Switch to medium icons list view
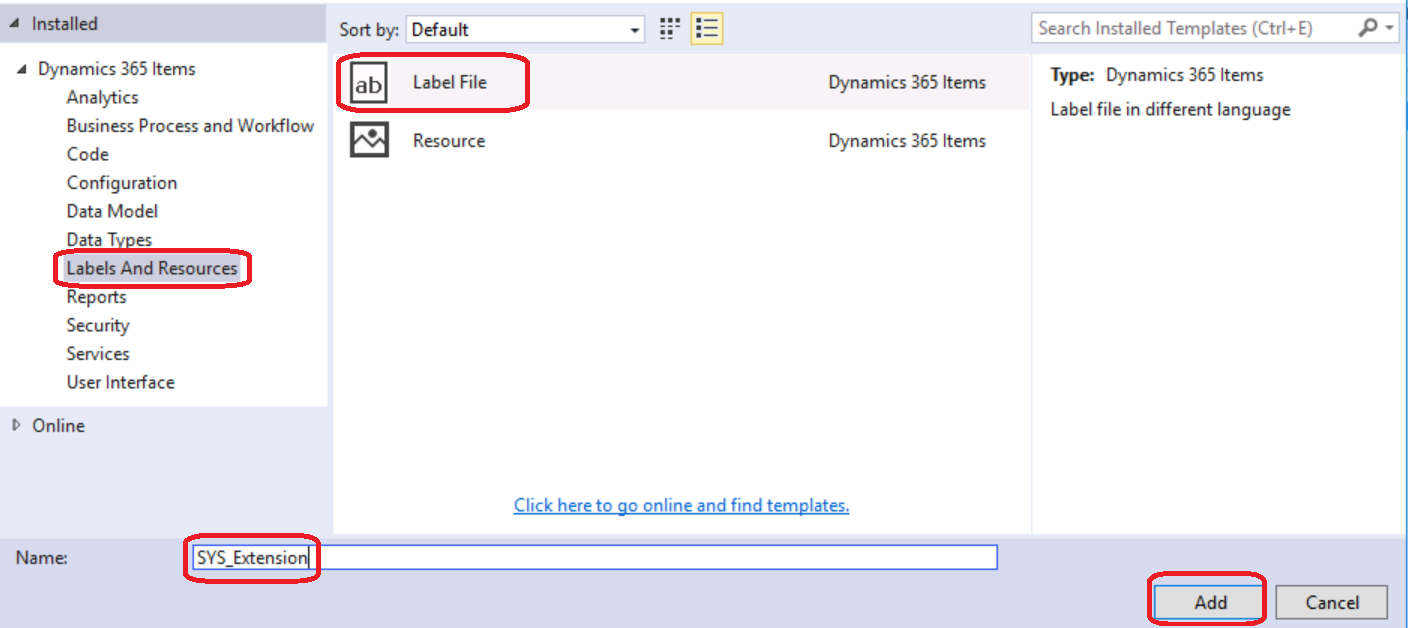The image size is (1408, 628). pos(707,29)
